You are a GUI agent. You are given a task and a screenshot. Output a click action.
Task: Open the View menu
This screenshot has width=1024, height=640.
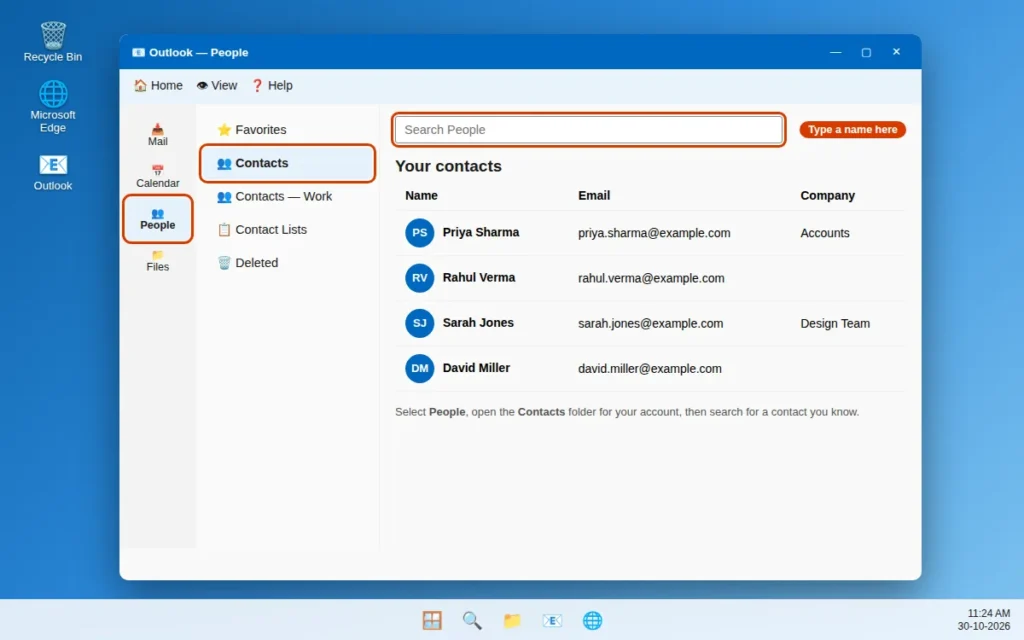point(217,86)
